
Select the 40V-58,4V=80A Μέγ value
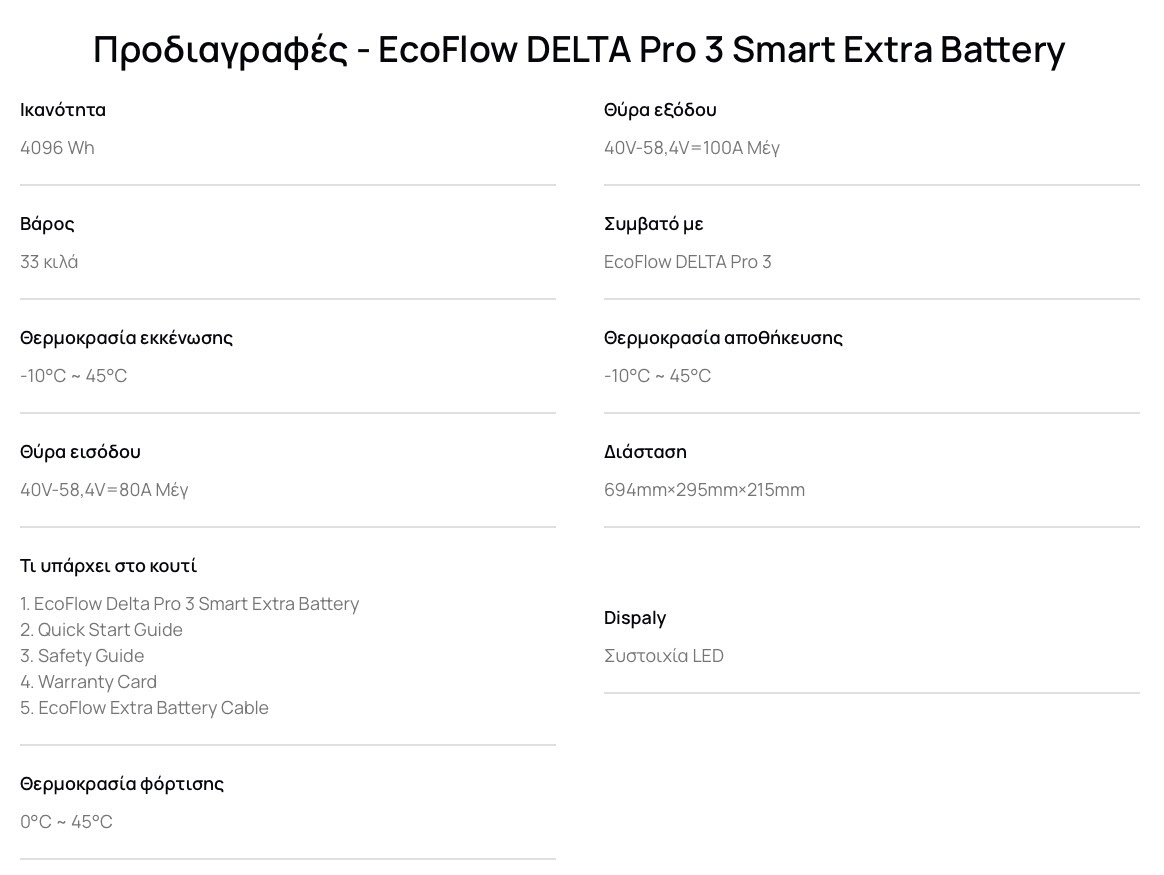tap(104, 490)
